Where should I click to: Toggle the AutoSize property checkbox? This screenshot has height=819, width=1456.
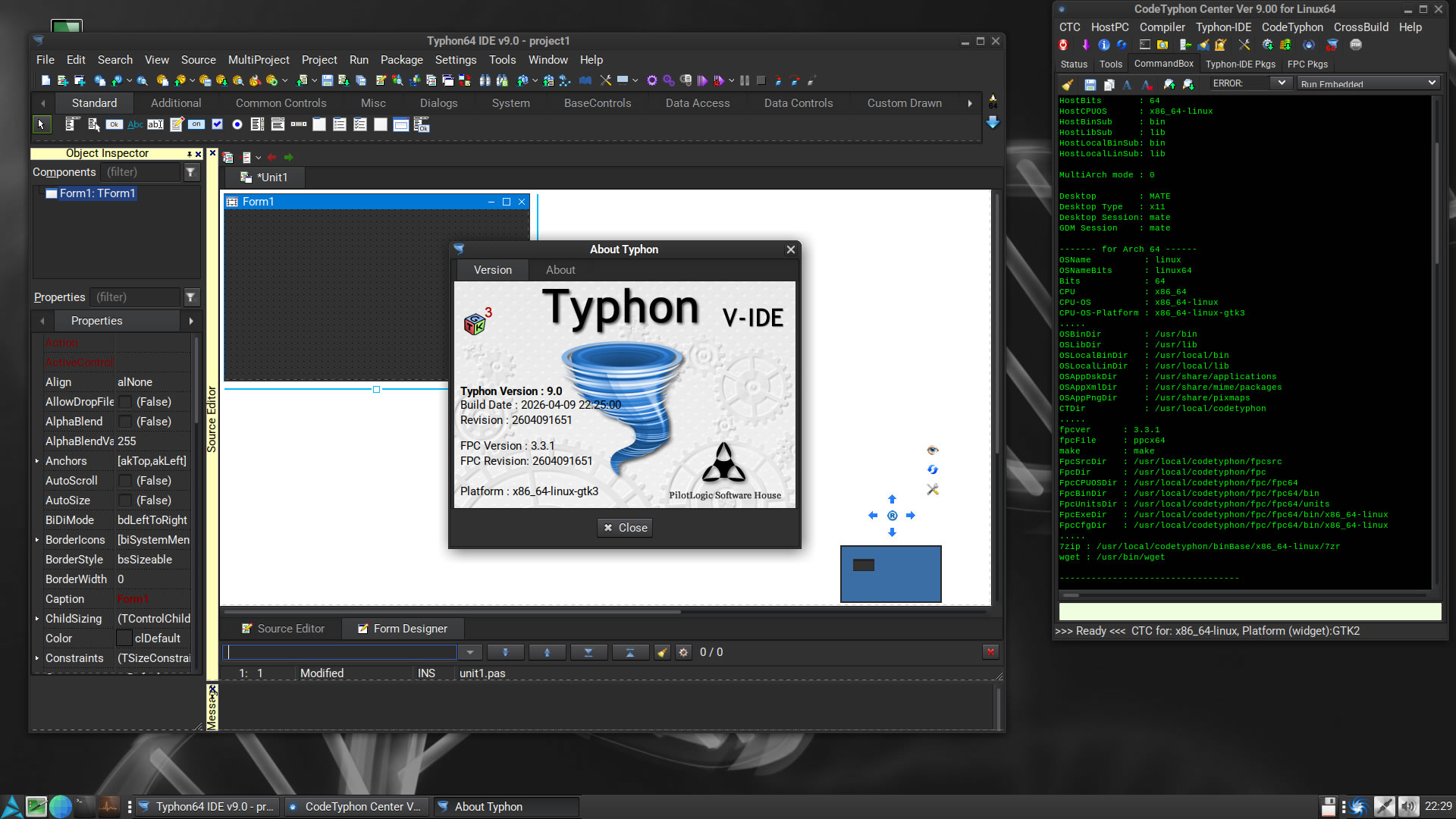tap(126, 500)
